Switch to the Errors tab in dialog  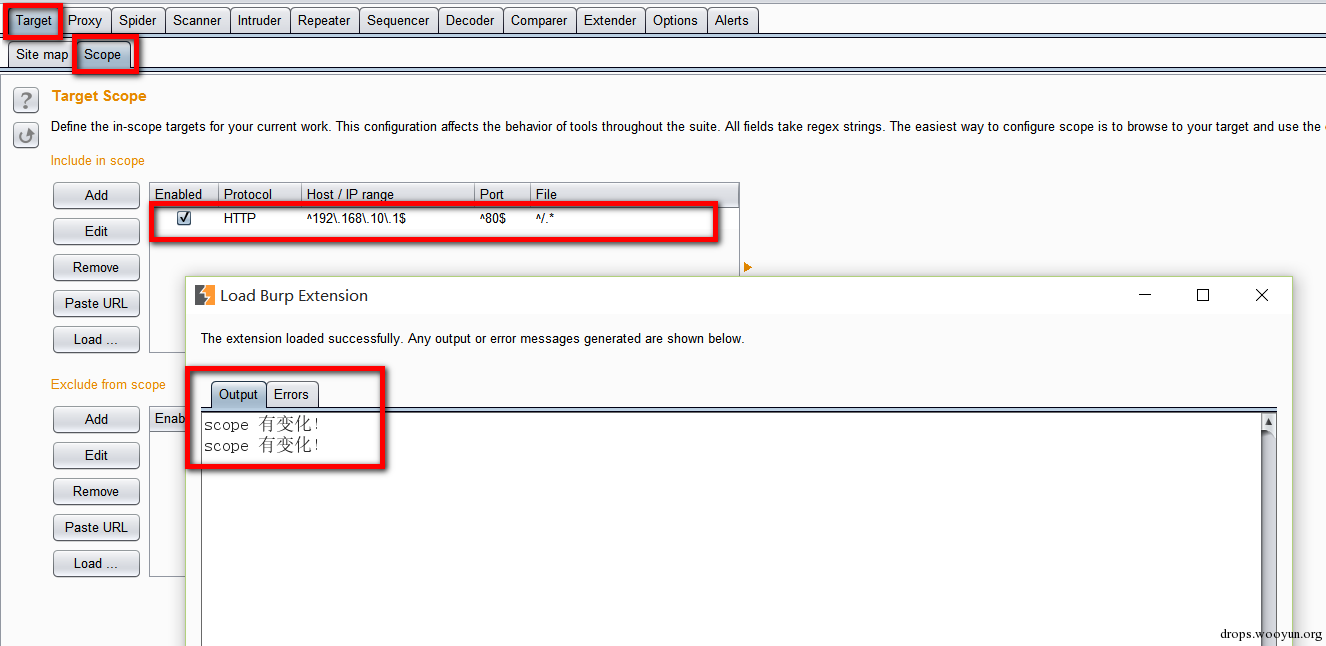[292, 394]
